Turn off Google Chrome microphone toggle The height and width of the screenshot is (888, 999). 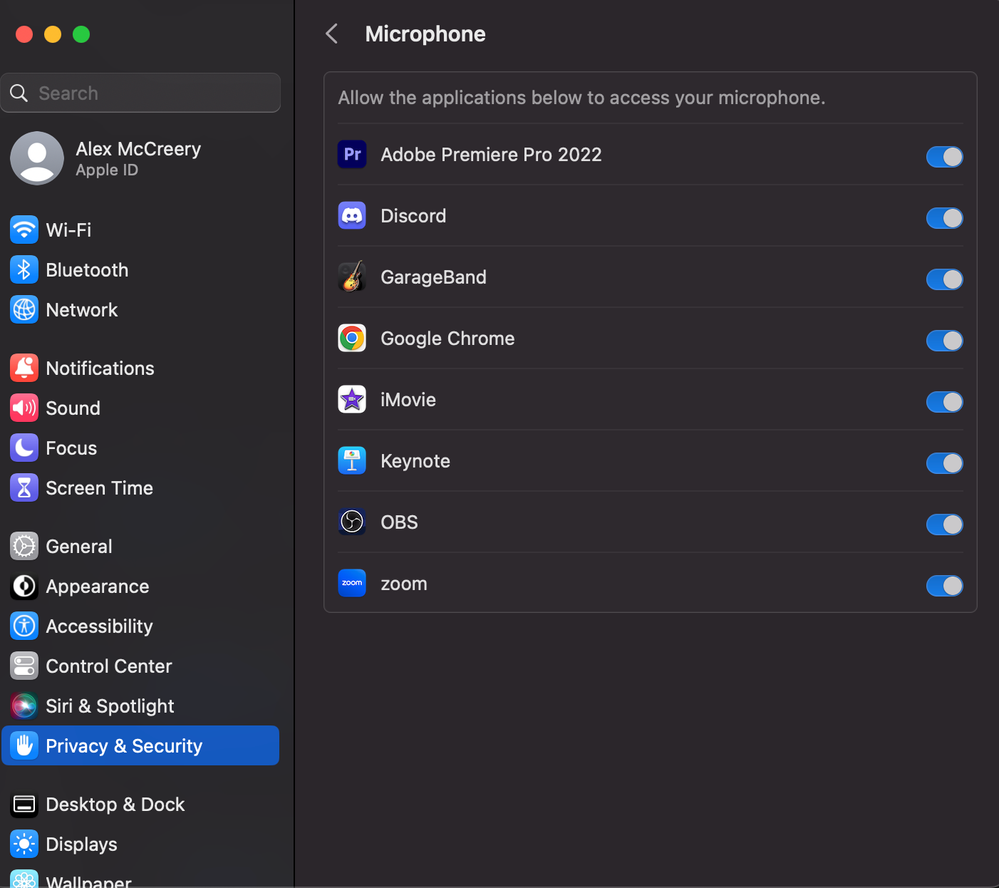944,340
